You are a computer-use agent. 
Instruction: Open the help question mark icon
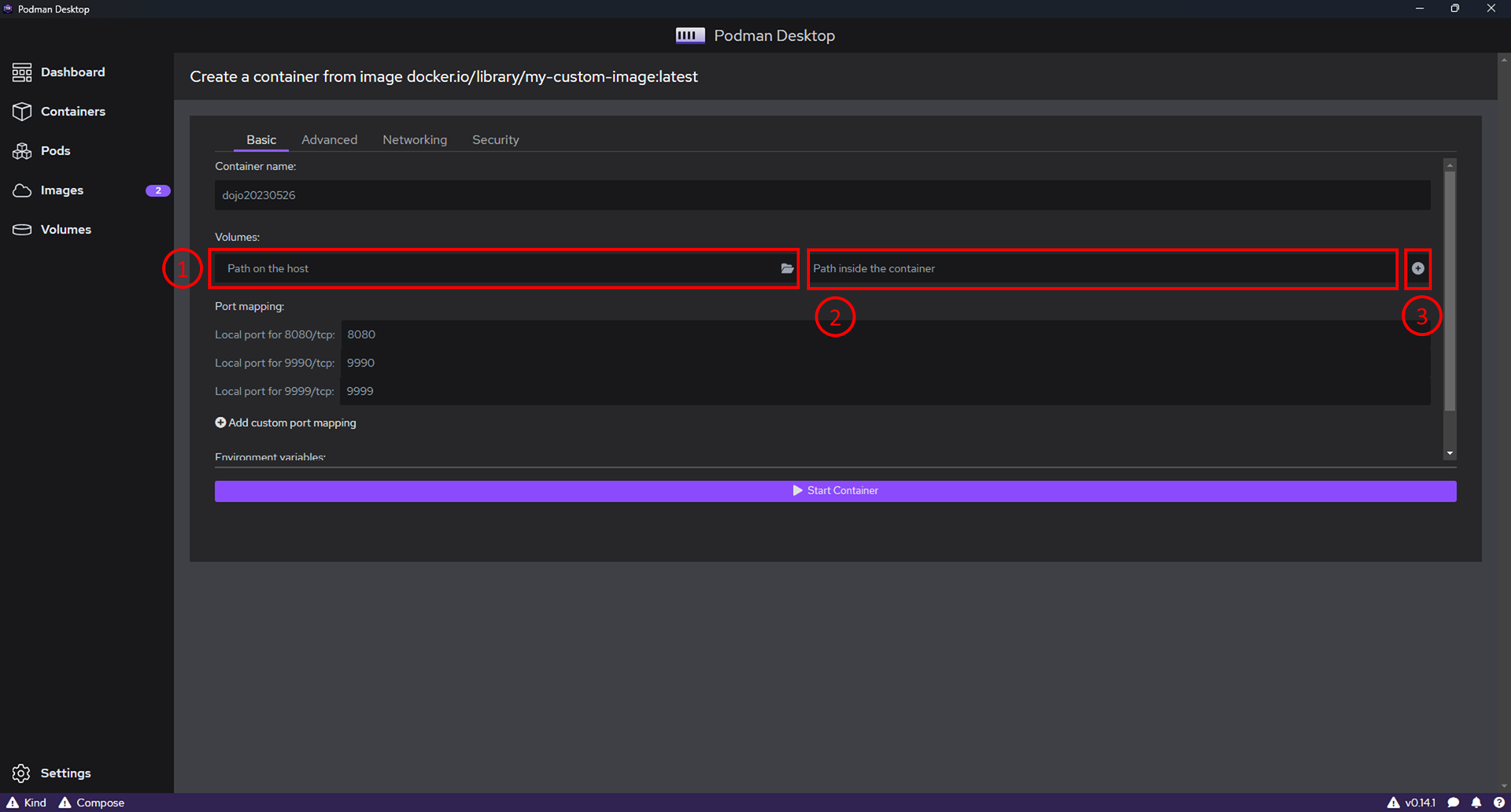[1499, 803]
